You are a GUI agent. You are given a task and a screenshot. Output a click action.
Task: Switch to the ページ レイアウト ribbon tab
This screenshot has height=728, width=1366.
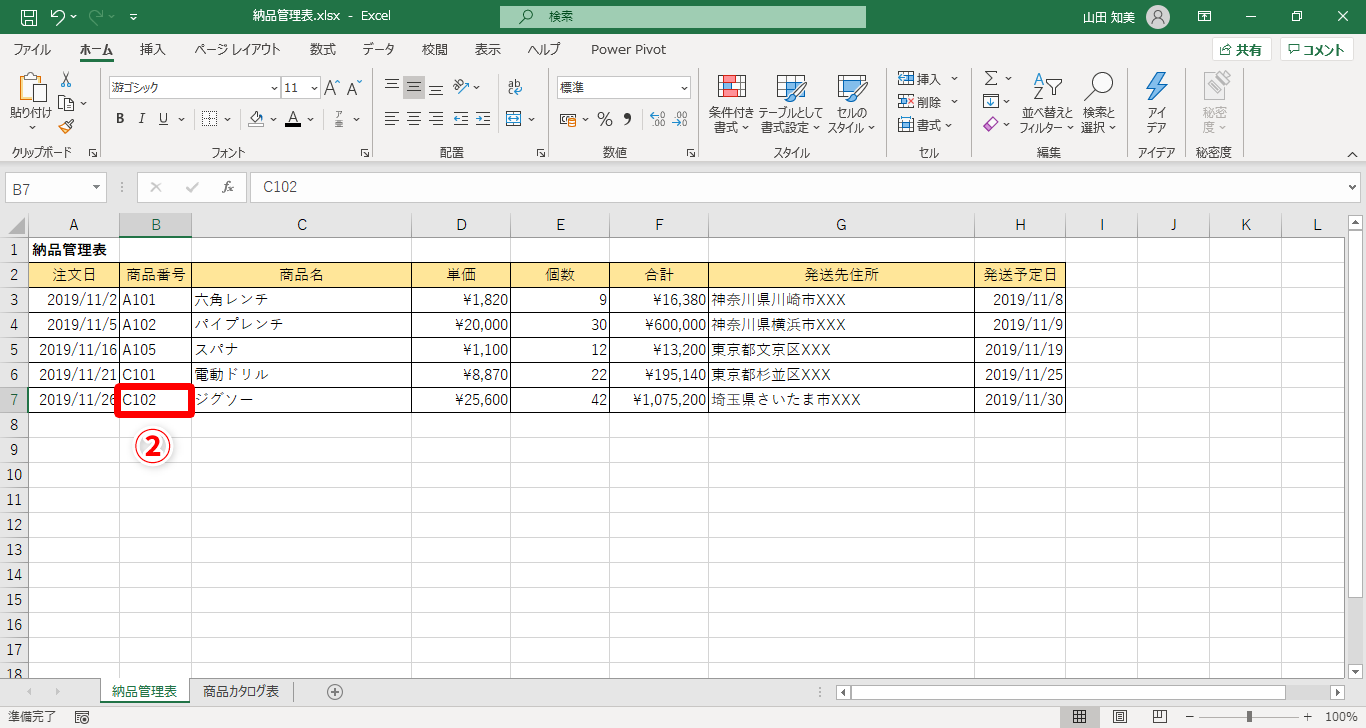238,49
